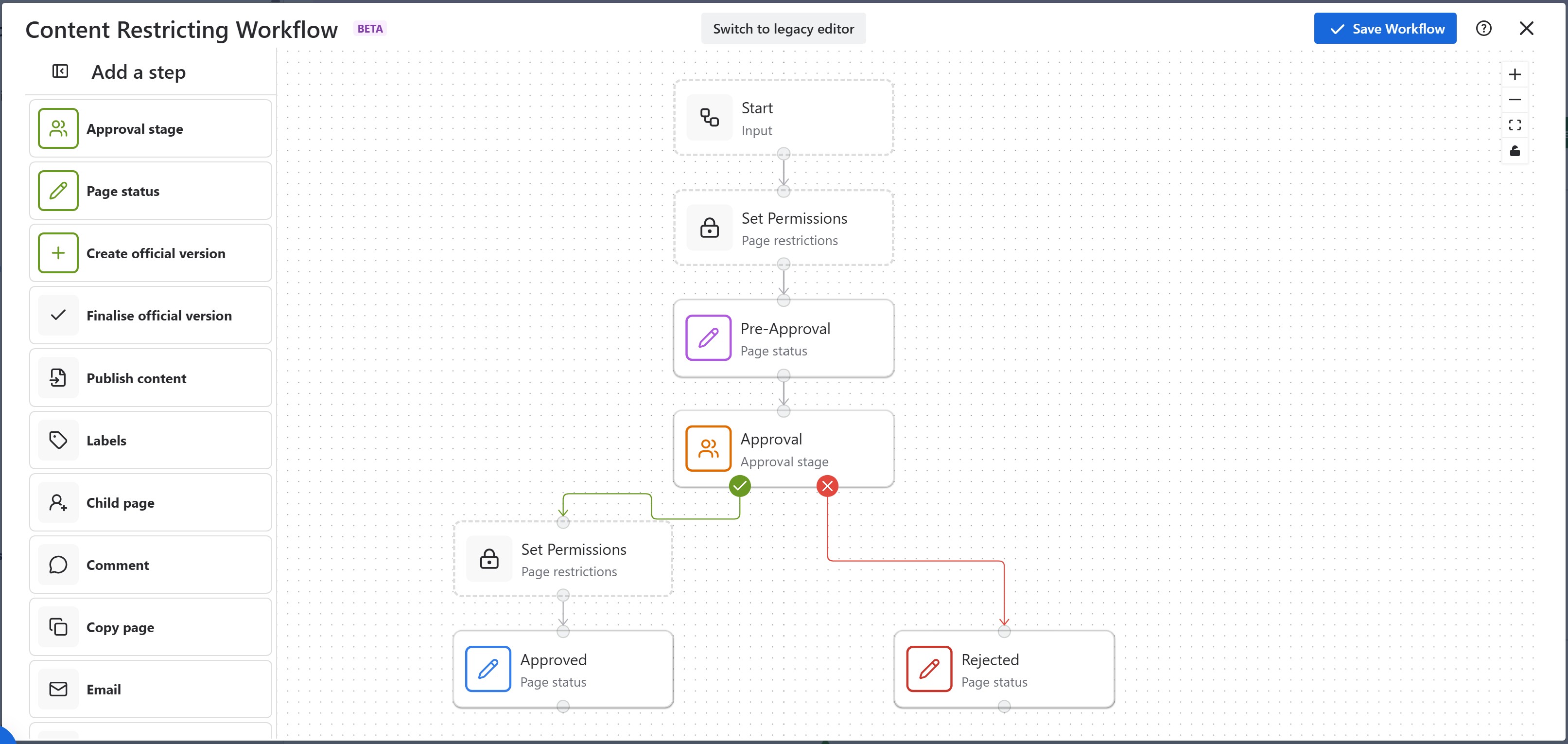Click the Rejected red pencil icon
Viewport: 1568px width, 744px height.
point(929,669)
